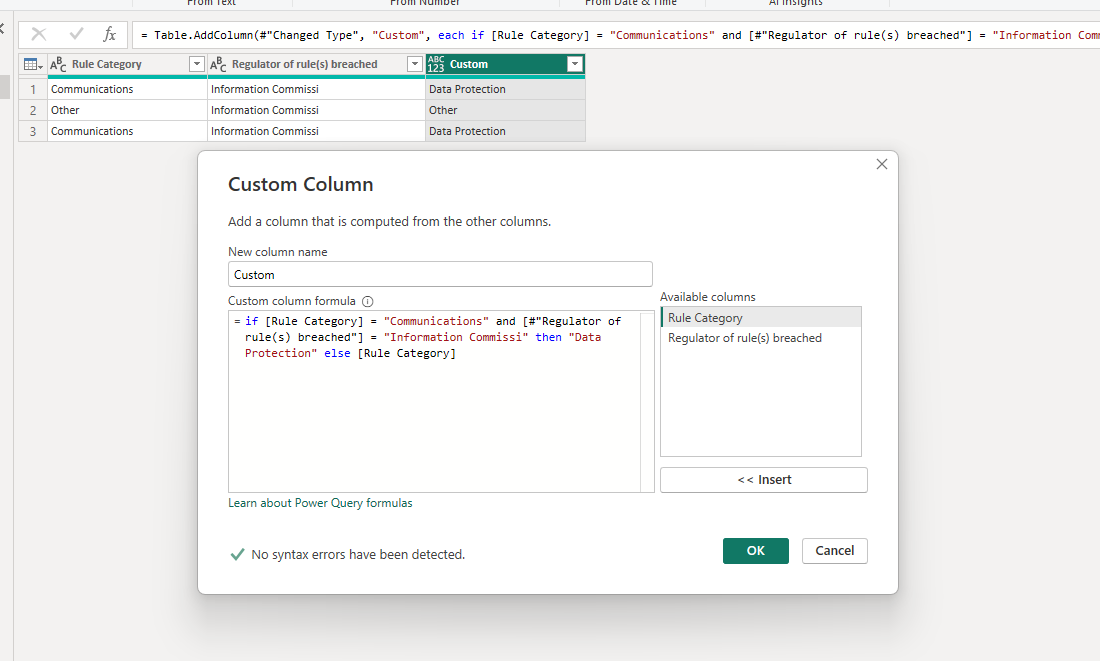Click the formula editor vertical scrollbar

coord(647,401)
